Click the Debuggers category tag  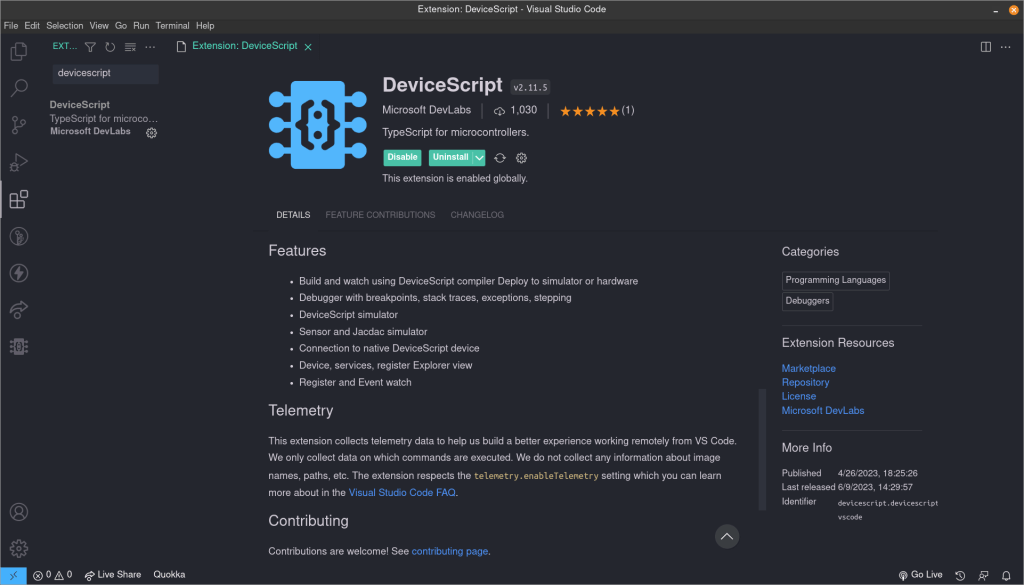tap(807, 301)
